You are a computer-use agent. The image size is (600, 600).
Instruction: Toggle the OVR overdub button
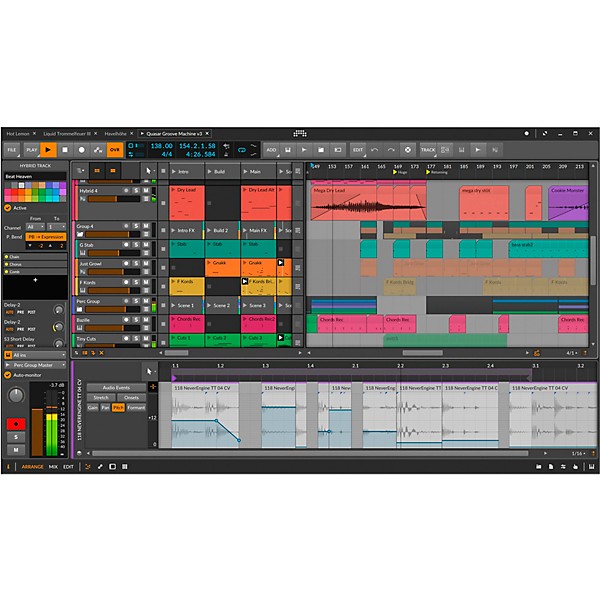click(115, 149)
